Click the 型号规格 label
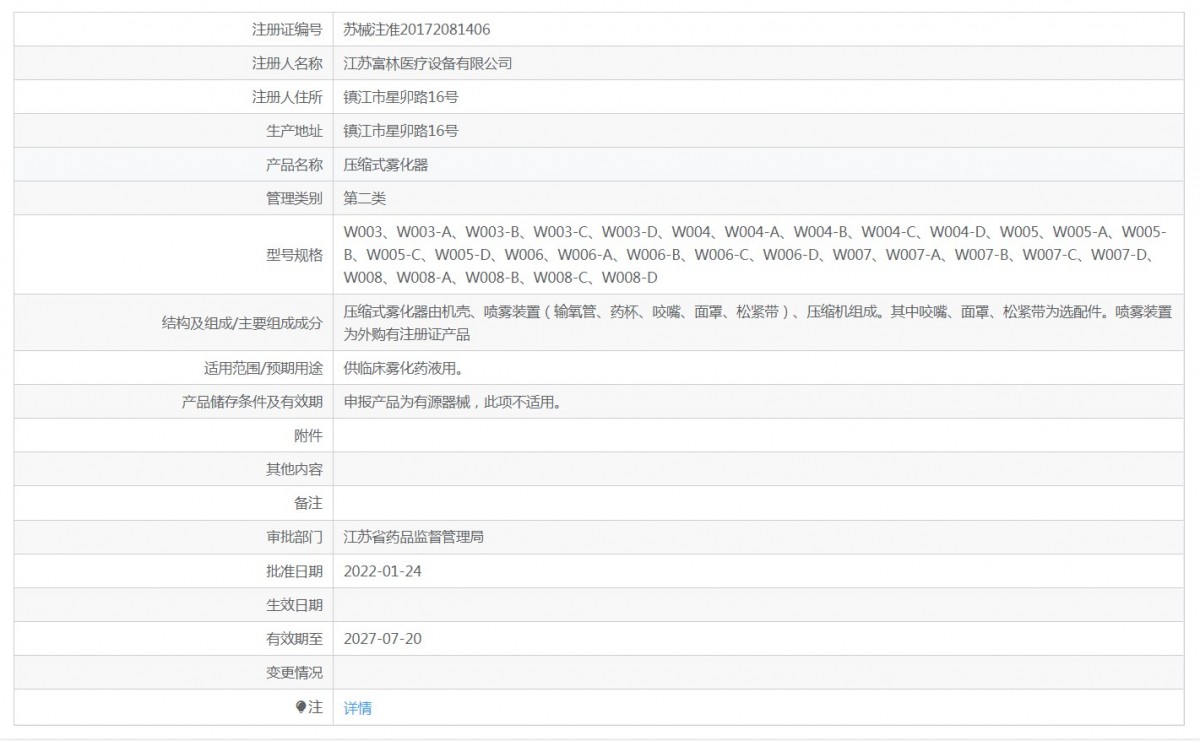1200x741 pixels. coord(294,254)
